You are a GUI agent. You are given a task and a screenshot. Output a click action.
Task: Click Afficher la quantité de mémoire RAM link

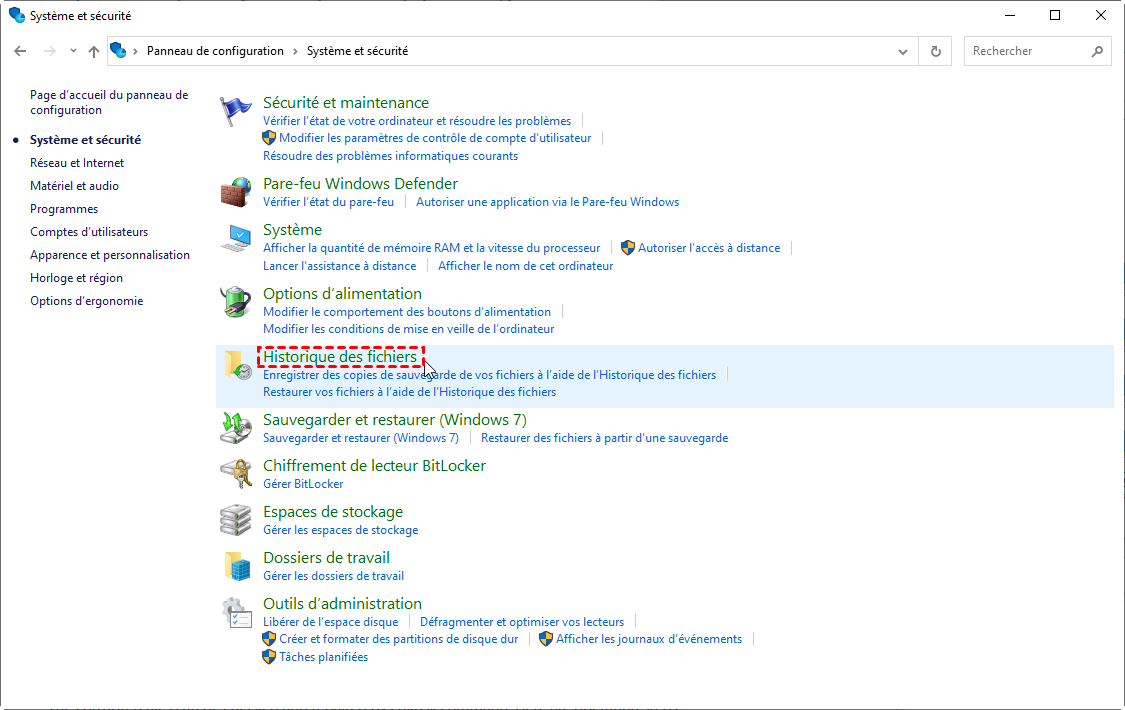coord(431,247)
